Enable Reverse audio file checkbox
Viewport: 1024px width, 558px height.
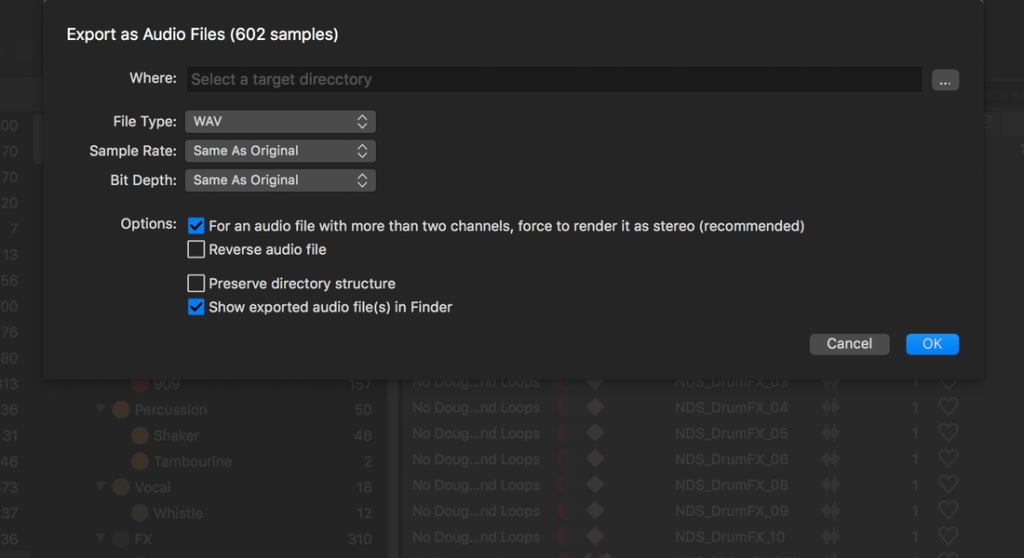196,250
